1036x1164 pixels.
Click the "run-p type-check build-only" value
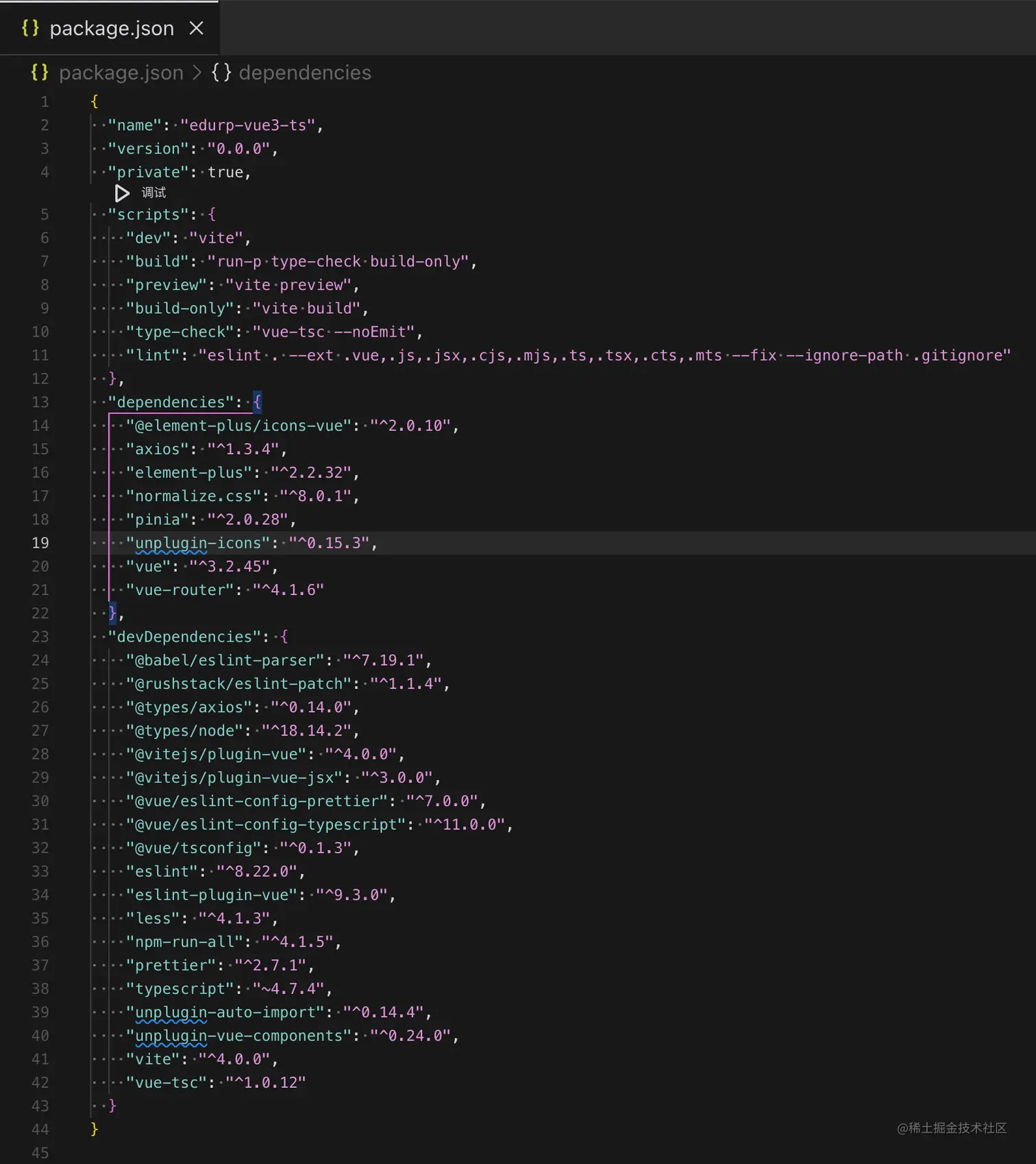click(338, 261)
